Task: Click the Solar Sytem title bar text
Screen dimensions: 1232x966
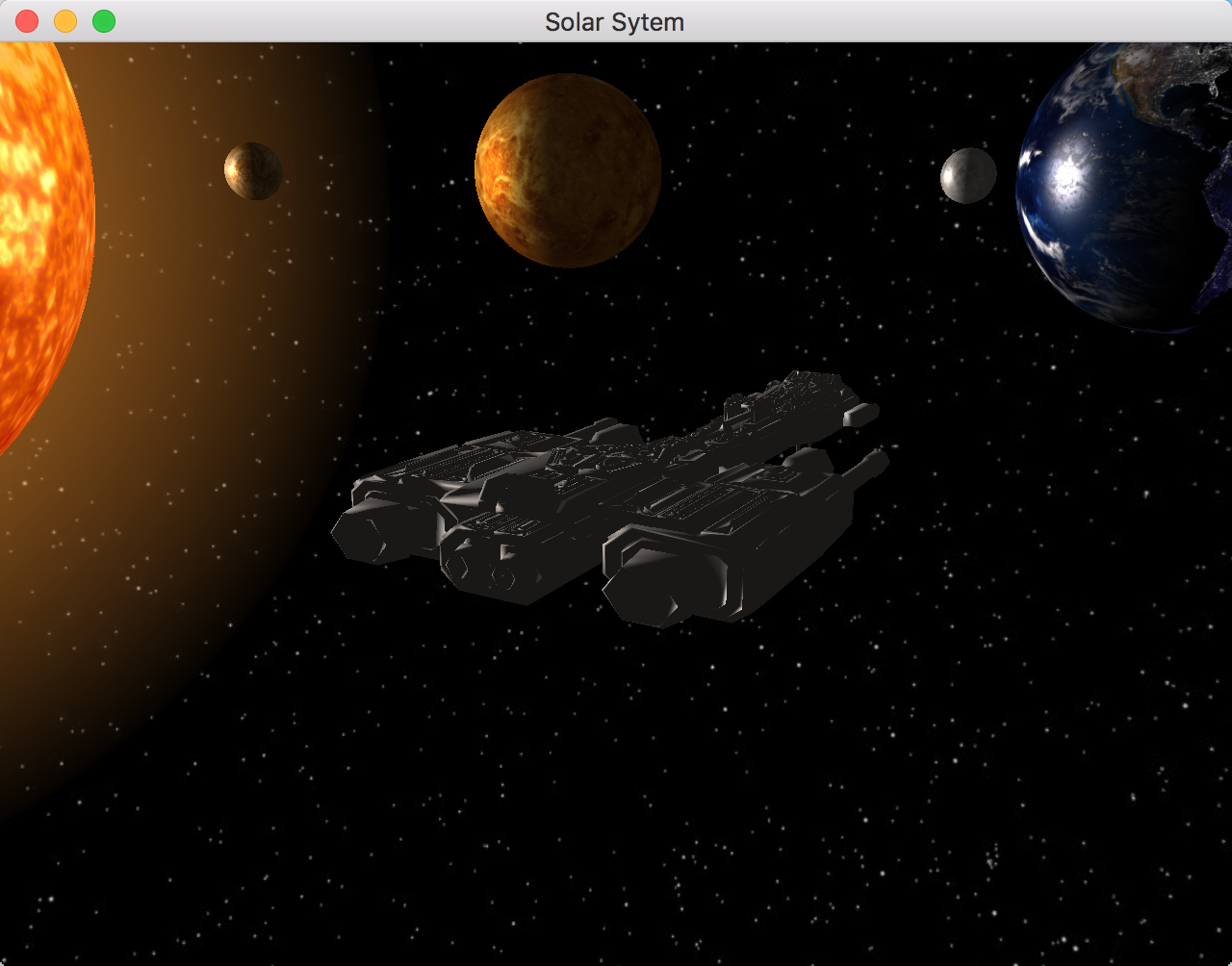Action: (x=615, y=21)
